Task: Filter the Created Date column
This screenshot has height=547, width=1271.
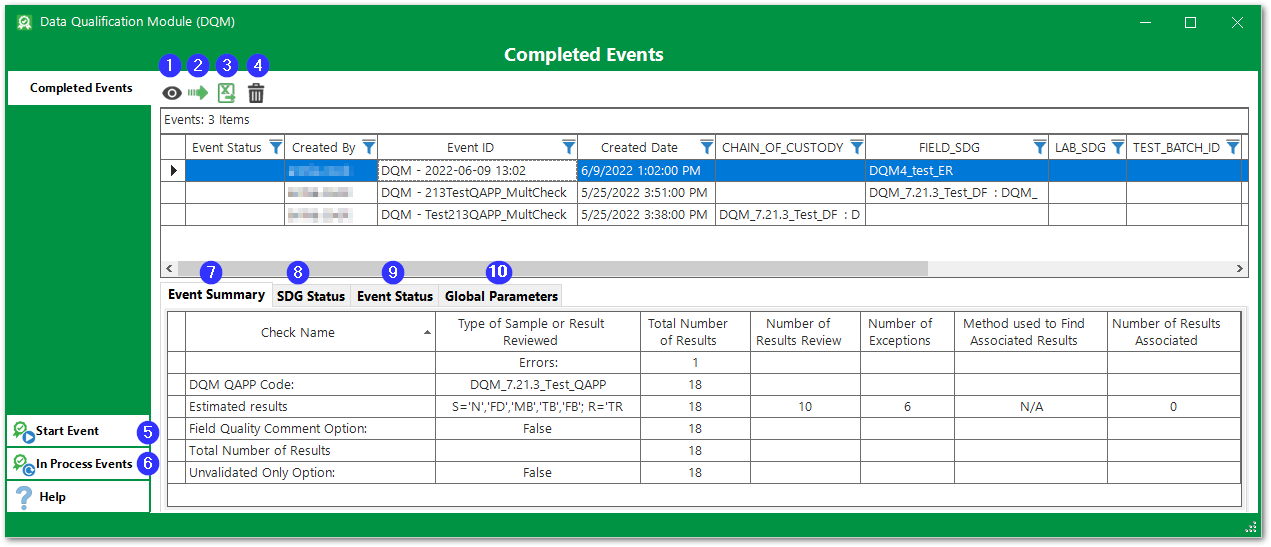Action: point(706,147)
